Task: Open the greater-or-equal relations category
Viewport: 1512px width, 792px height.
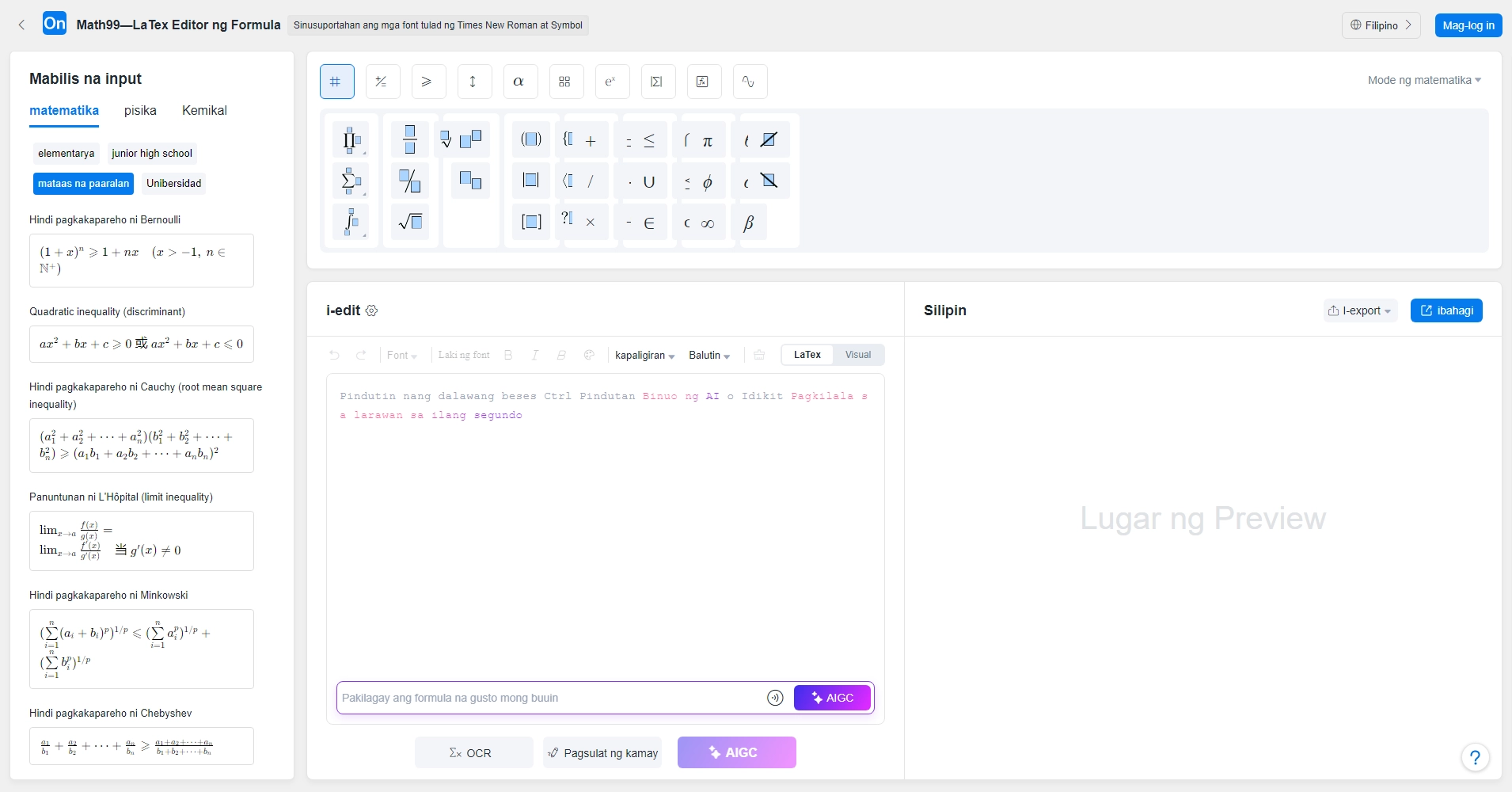Action: point(428,82)
